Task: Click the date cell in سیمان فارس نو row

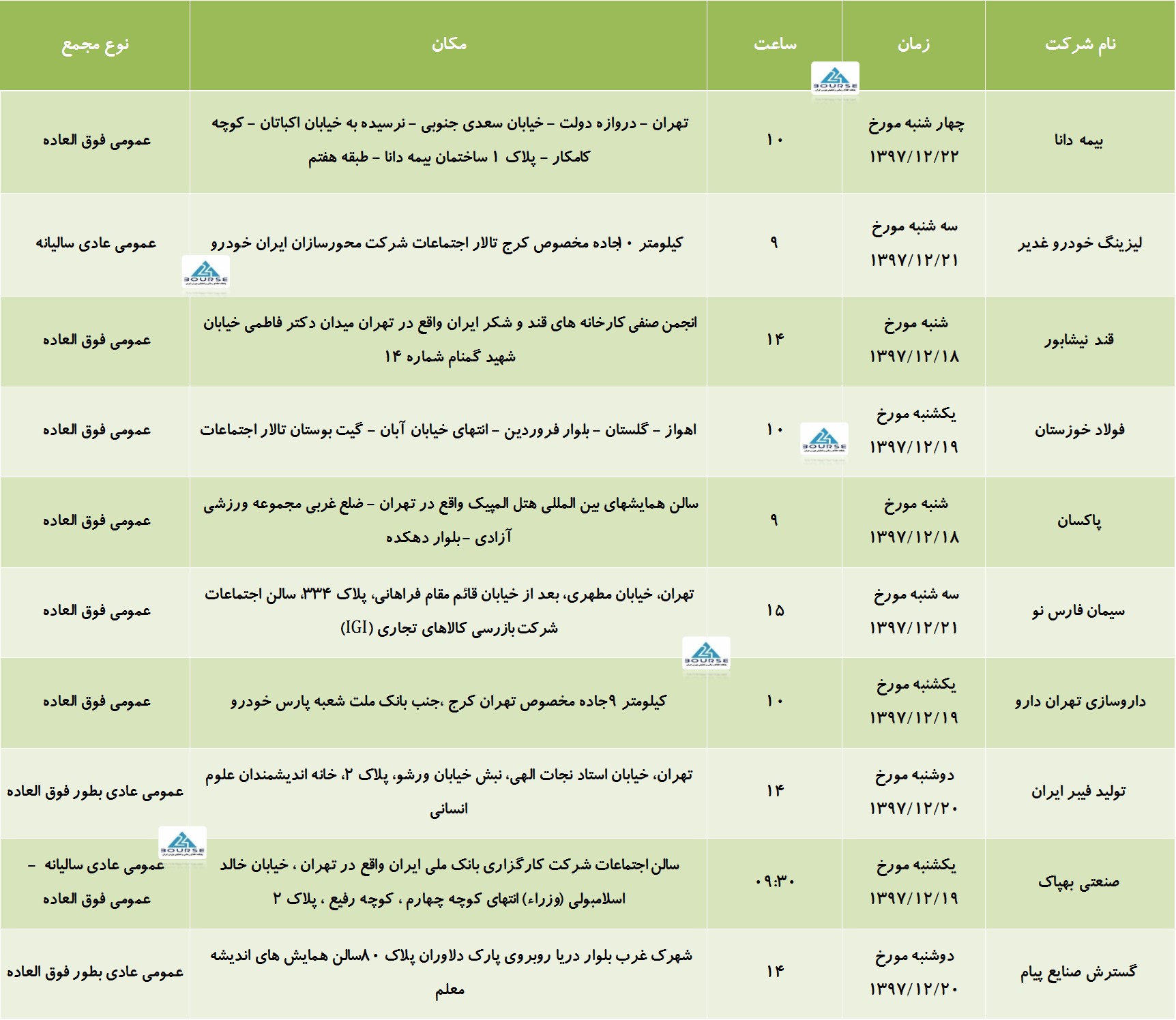Action: tap(915, 611)
